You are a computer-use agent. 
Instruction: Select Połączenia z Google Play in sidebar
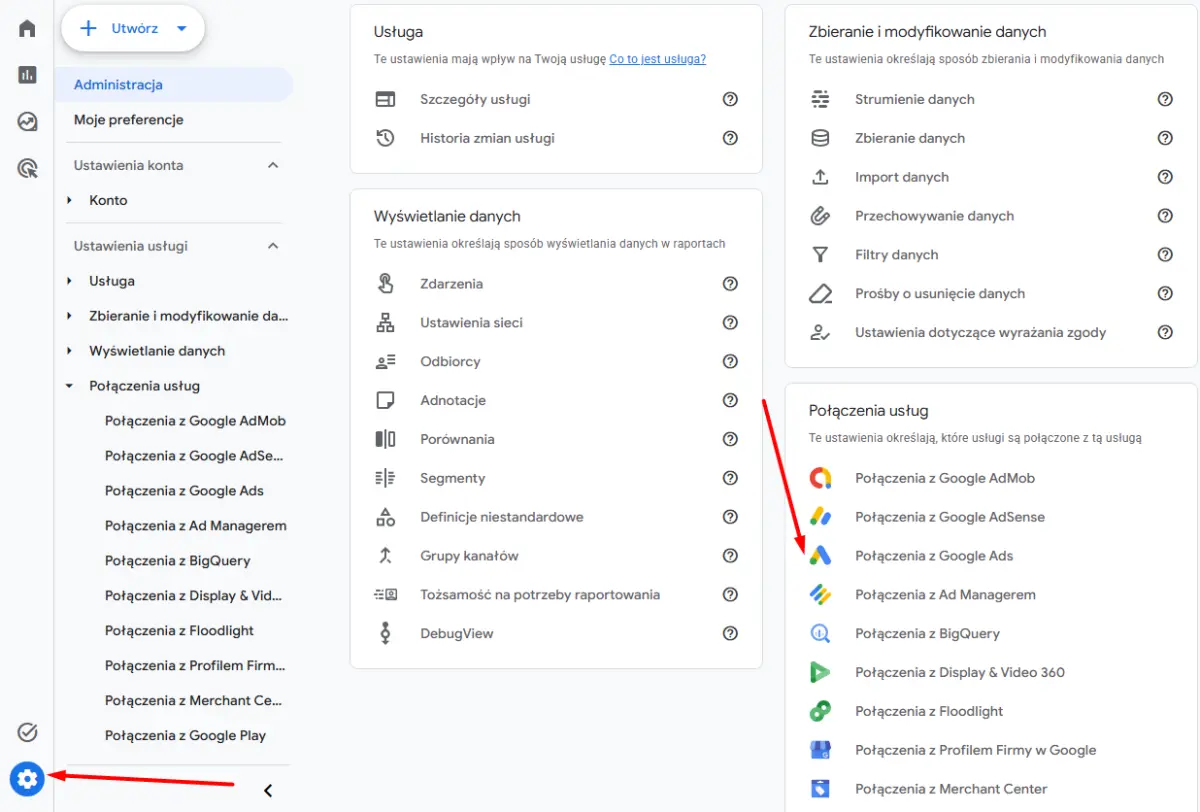185,736
